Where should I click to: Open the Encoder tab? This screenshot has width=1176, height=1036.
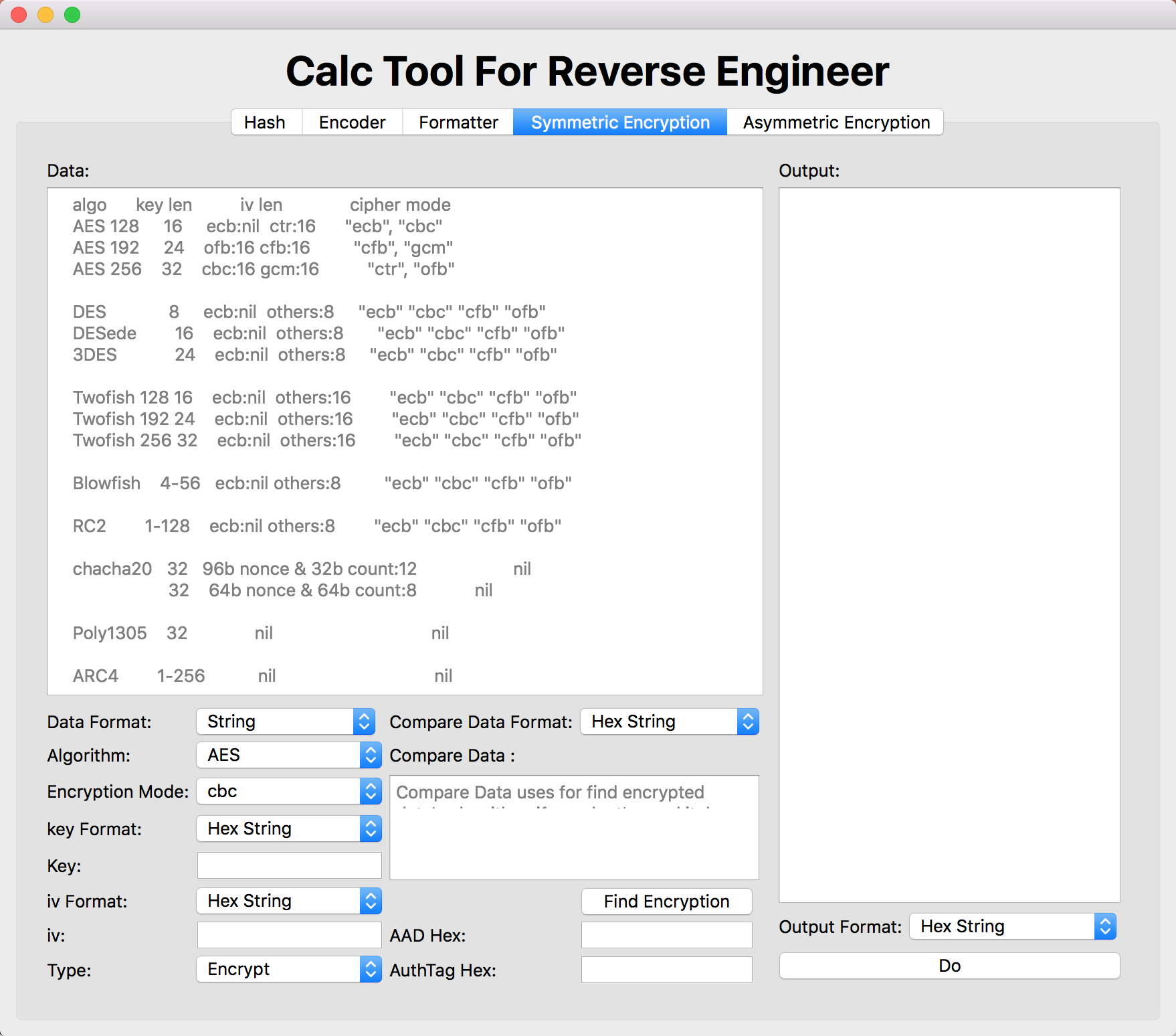click(352, 122)
